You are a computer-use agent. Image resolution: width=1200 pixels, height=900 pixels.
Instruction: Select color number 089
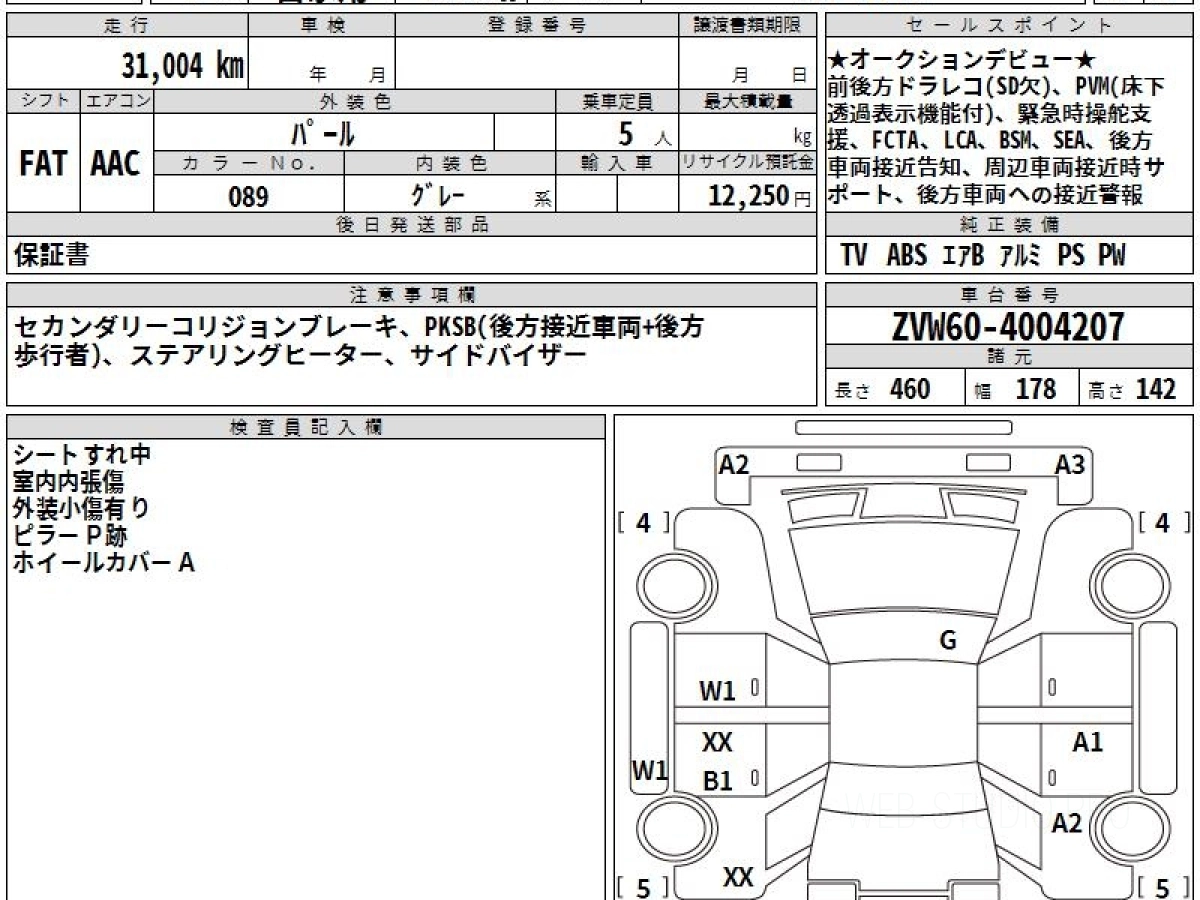[248, 197]
